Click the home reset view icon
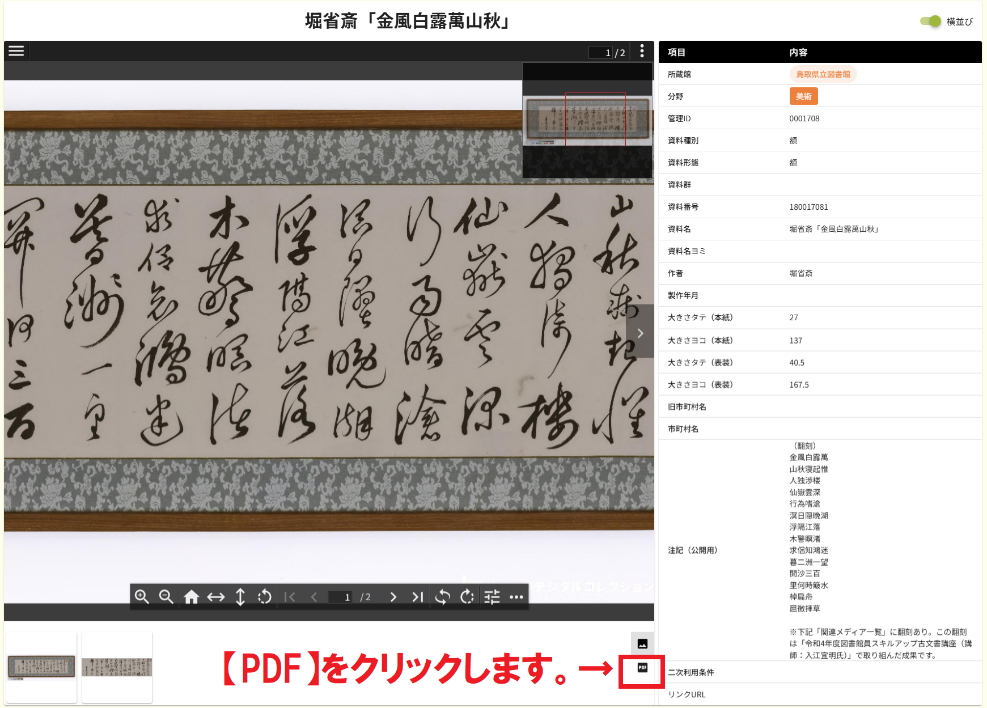Screen dimensions: 987x708 tap(191, 598)
